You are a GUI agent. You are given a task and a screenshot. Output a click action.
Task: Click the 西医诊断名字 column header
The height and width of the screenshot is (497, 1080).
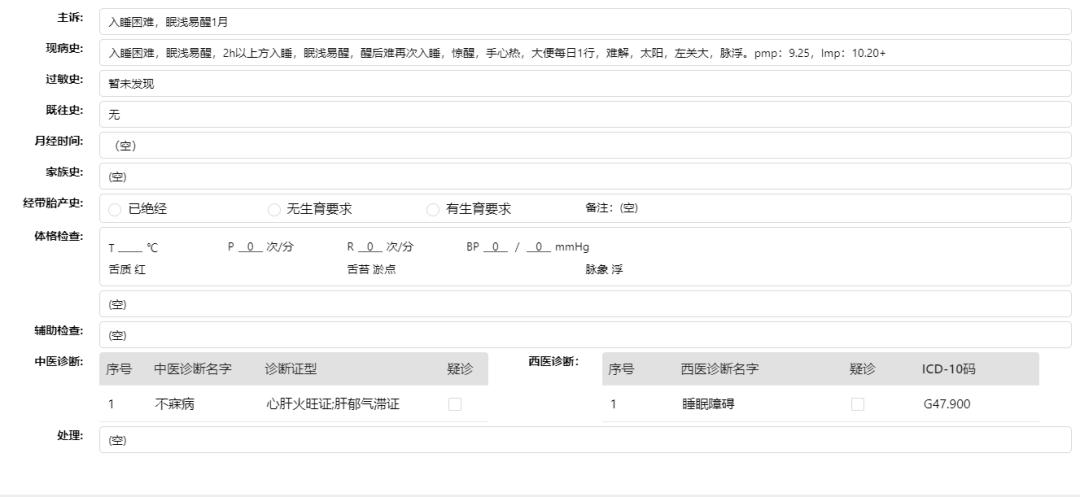pyautogui.click(x=720, y=369)
